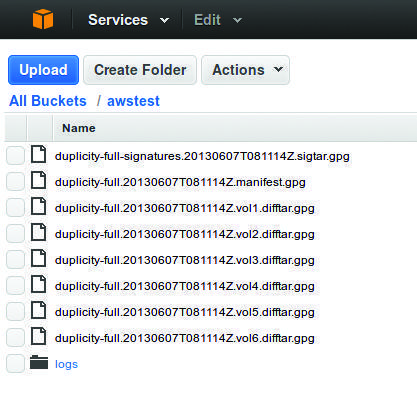Image resolution: width=417 pixels, height=394 pixels.
Task: Tick the checkbox for vol4.difftar.gpg
Action: 15,285
